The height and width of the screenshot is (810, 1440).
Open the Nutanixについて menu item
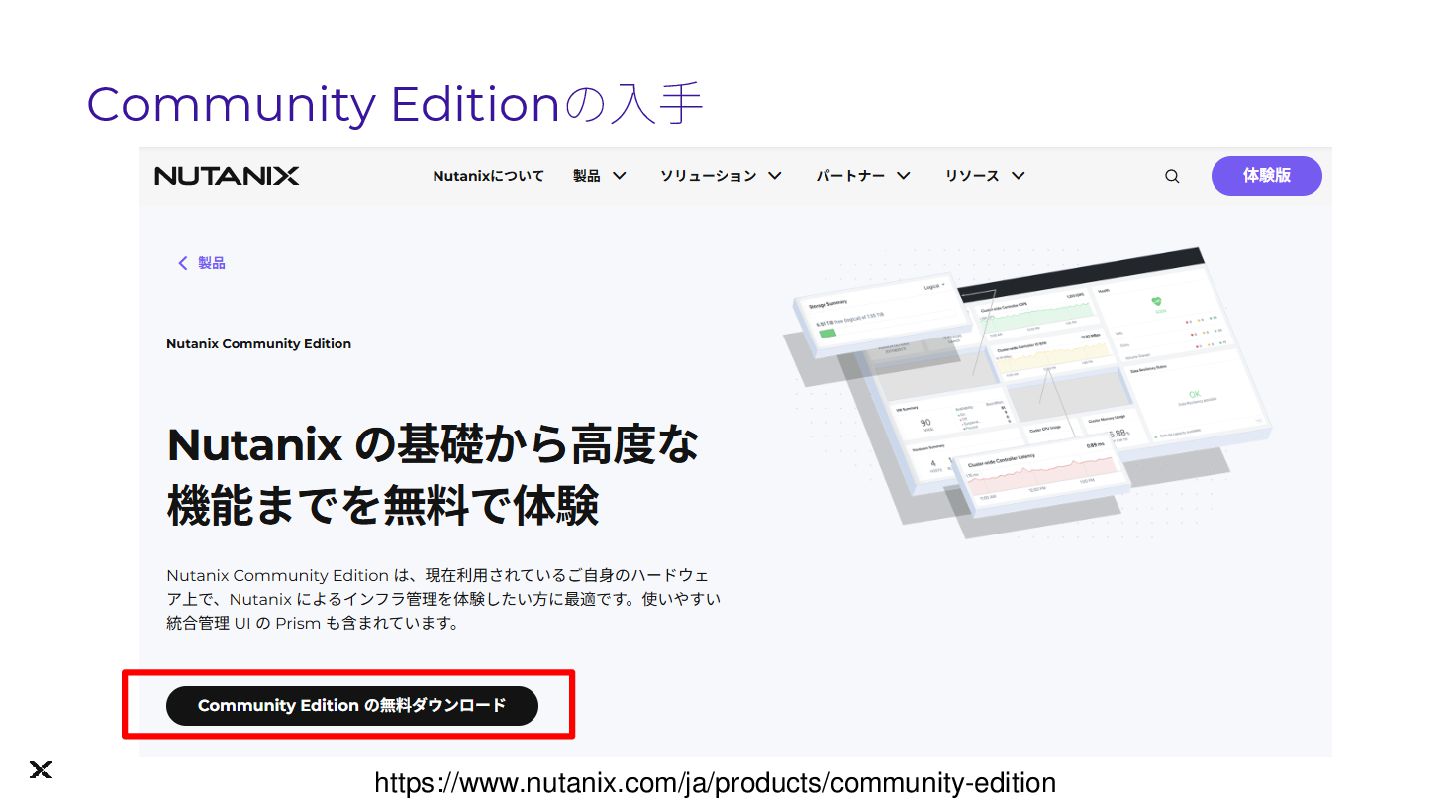click(x=488, y=176)
